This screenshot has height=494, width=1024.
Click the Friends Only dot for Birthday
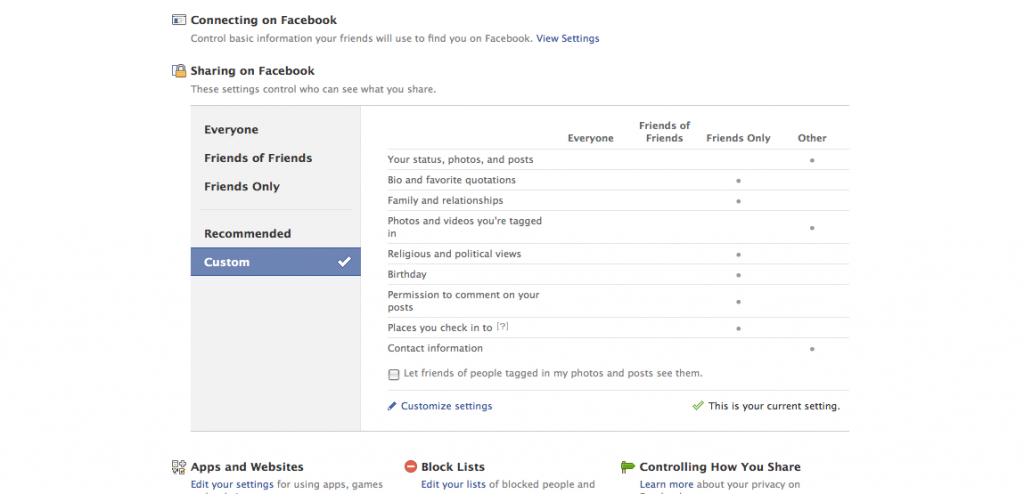pos(738,274)
